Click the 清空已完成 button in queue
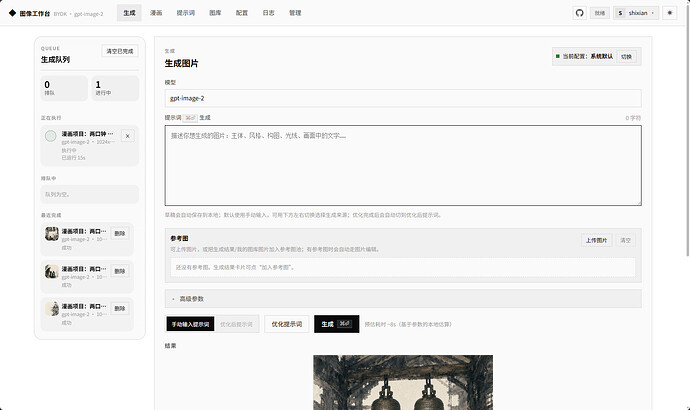This screenshot has height=410, width=690. (120, 51)
